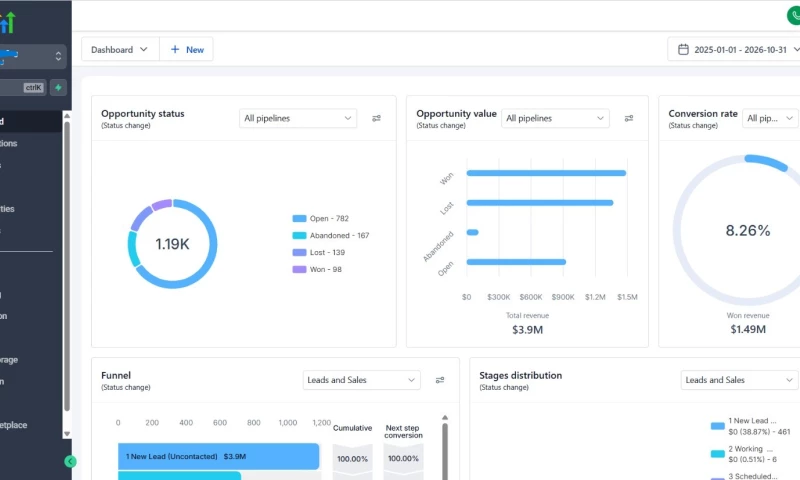Click the New dashboard button
The height and width of the screenshot is (480, 800).
187,49
